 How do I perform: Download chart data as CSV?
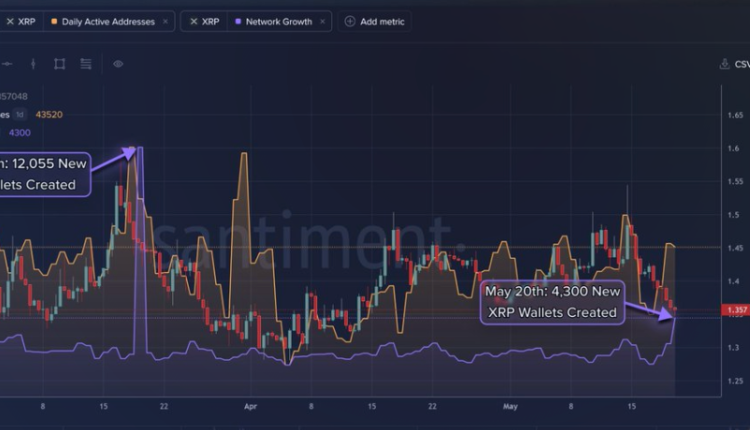[x=735, y=64]
